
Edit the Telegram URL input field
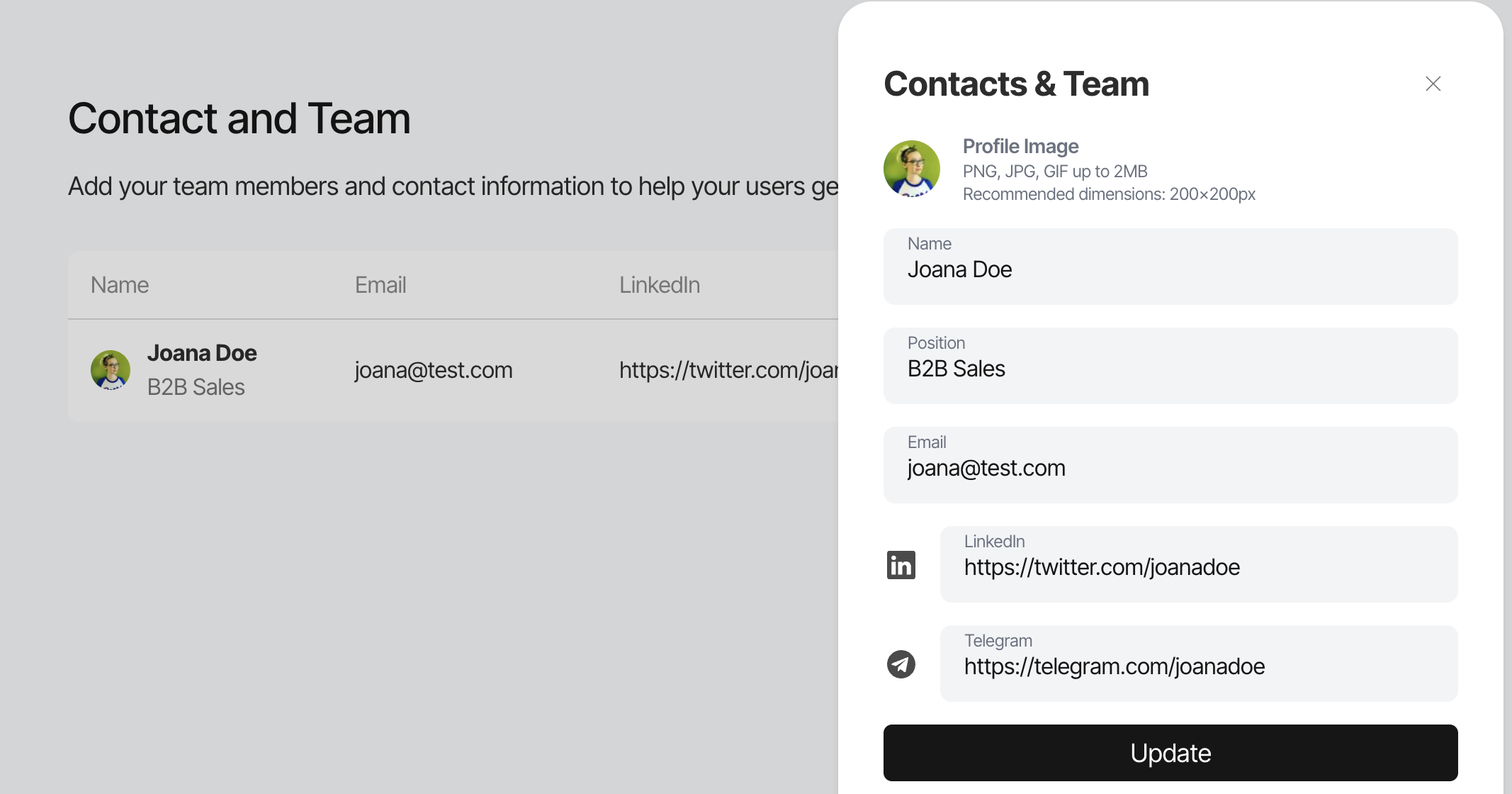pos(1199,664)
